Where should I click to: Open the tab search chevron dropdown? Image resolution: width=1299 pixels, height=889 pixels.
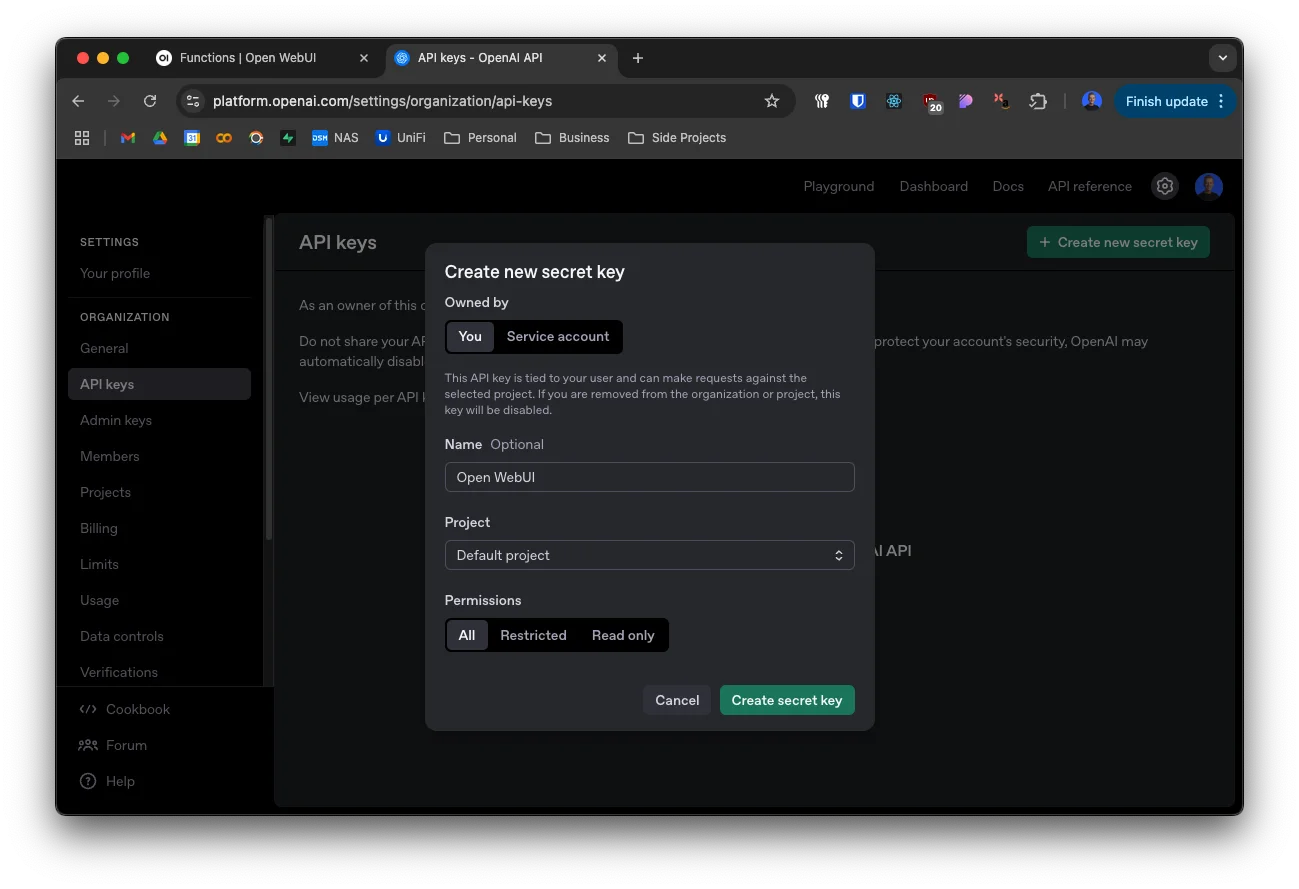click(1222, 58)
